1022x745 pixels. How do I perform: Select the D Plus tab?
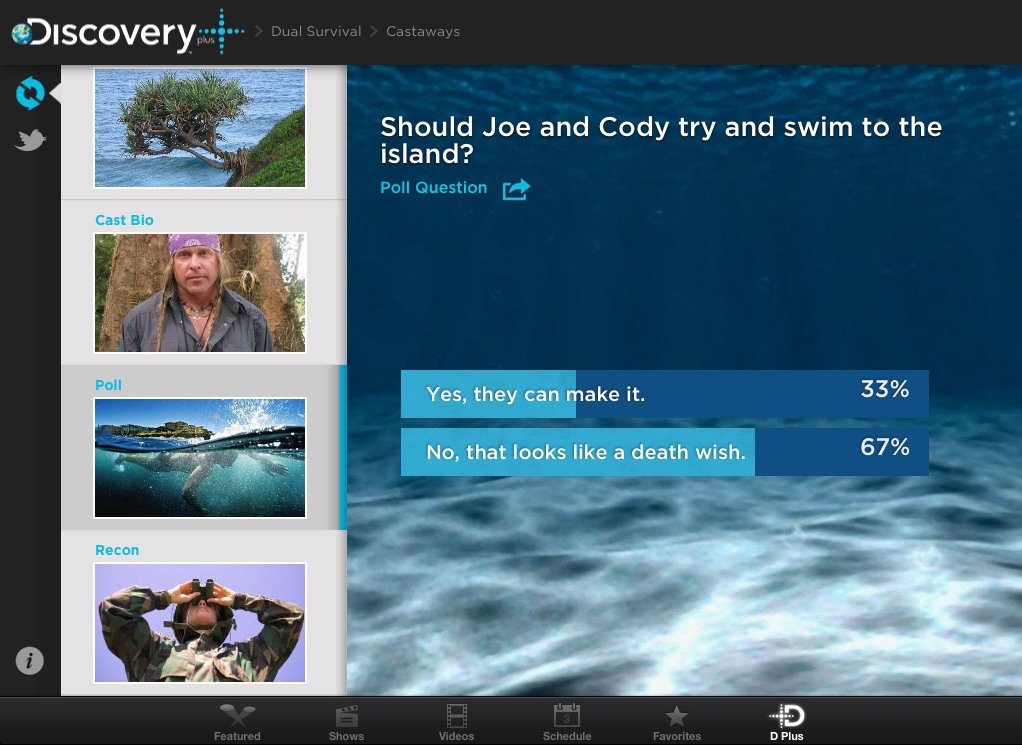[786, 722]
